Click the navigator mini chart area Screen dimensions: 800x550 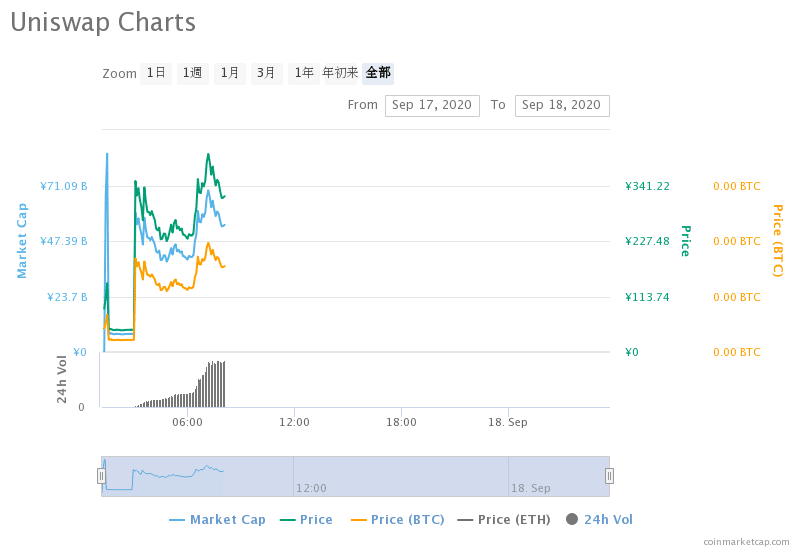click(x=355, y=476)
